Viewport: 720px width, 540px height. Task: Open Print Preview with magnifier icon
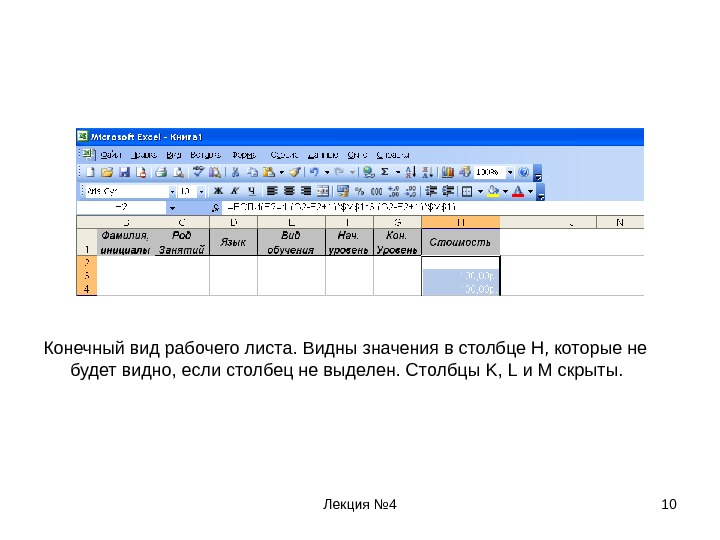178,173
